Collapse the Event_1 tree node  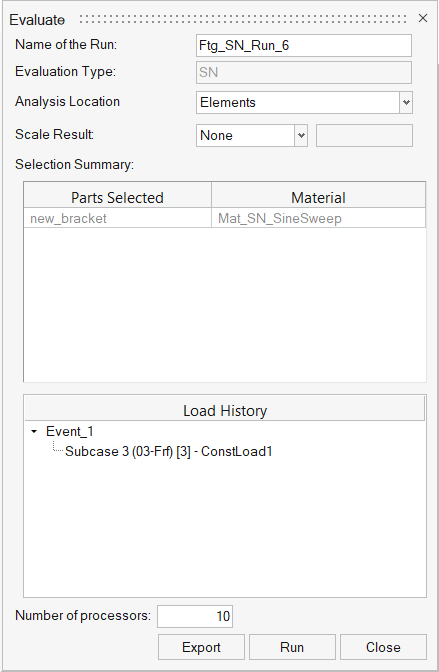[34, 432]
